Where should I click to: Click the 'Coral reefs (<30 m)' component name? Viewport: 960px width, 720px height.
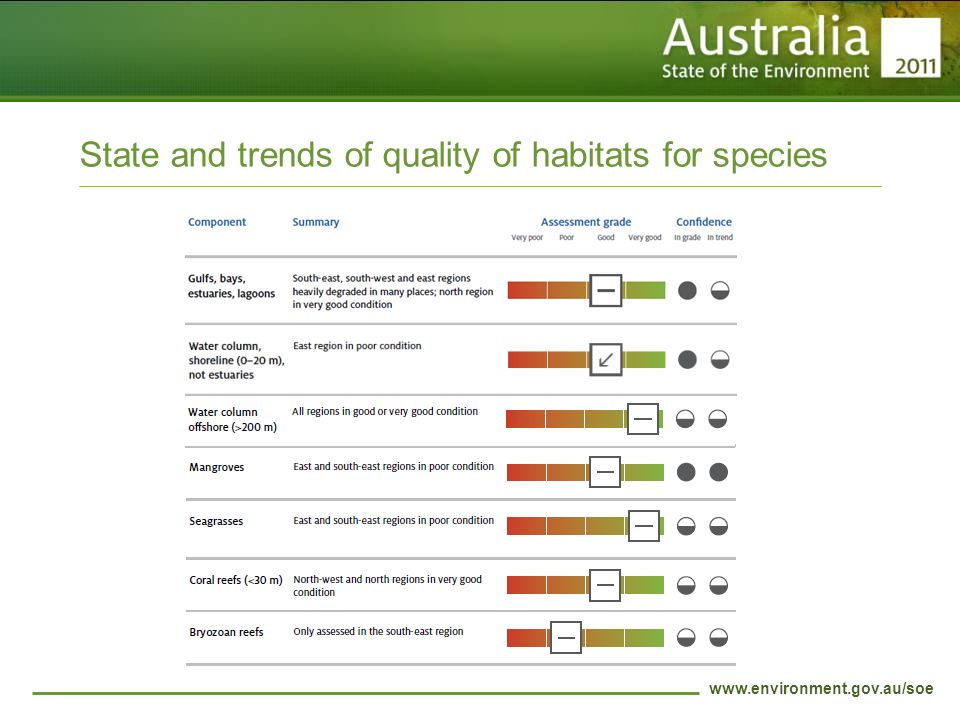point(236,580)
